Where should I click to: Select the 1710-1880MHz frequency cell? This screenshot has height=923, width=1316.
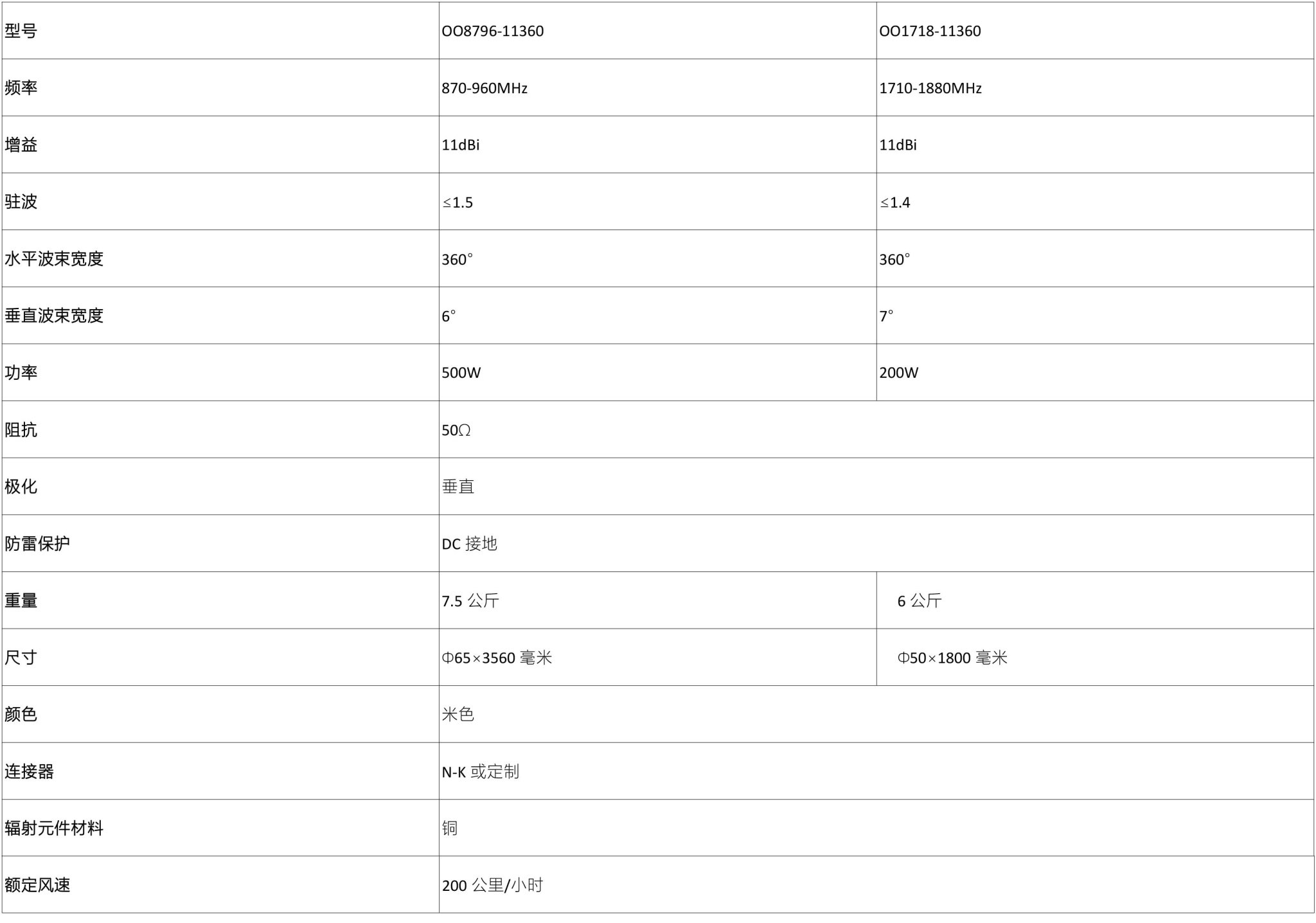pyautogui.click(x=1095, y=87)
